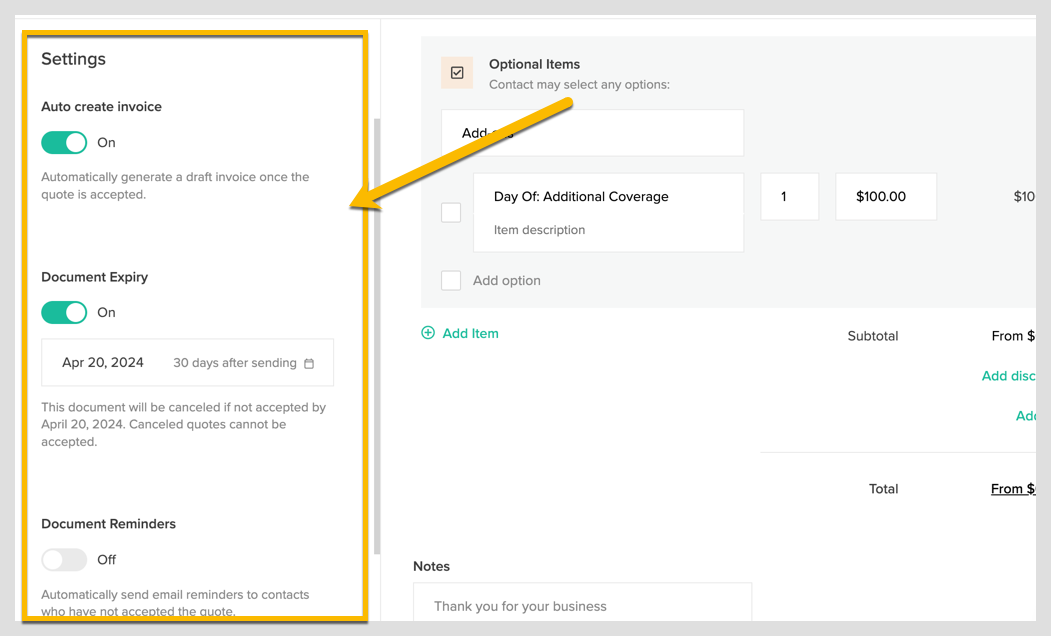Image resolution: width=1051 pixels, height=636 pixels.
Task: Click the calendar icon in expiry date field
Action: coord(309,364)
